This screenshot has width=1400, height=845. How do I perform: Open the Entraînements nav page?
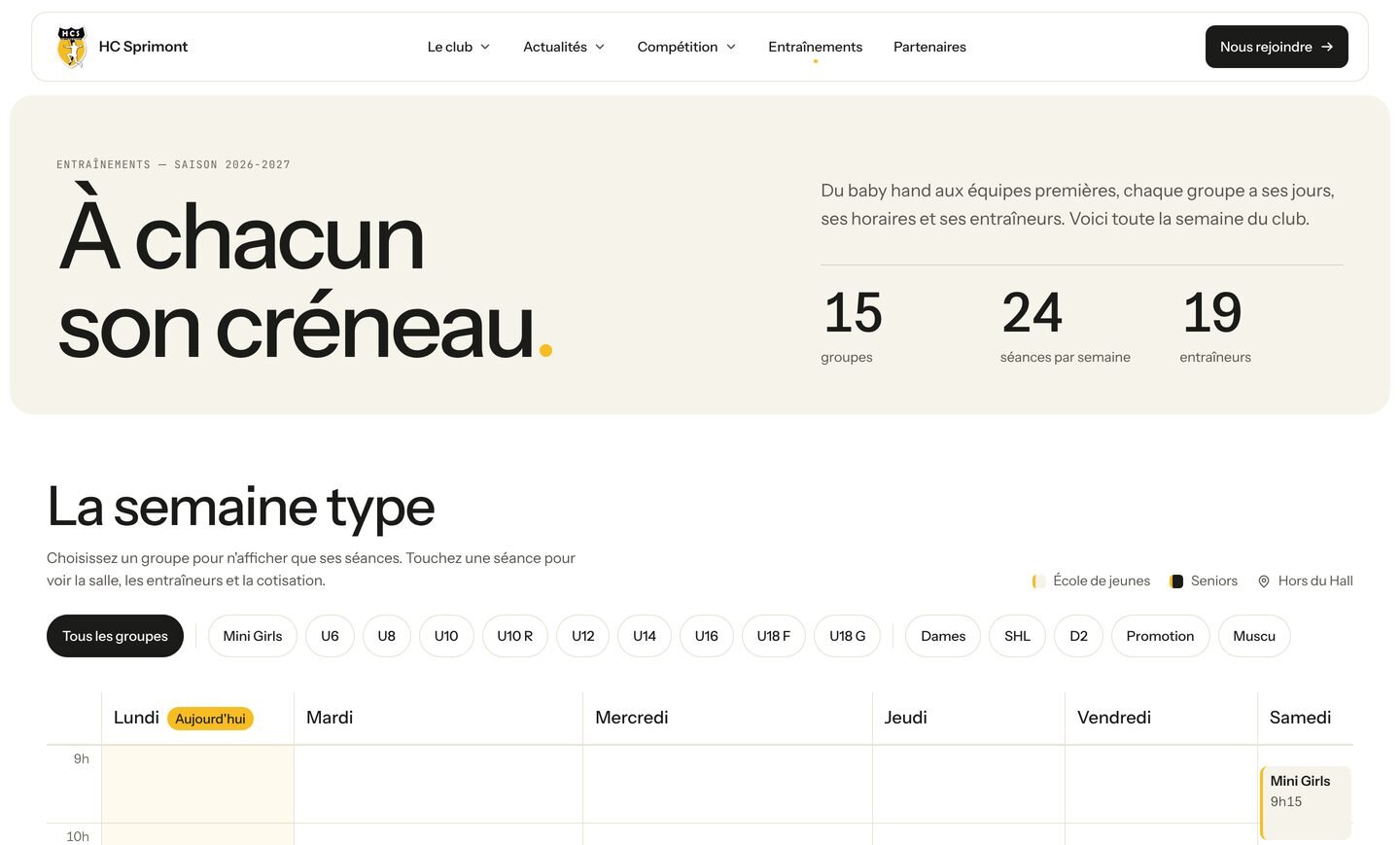coord(815,47)
